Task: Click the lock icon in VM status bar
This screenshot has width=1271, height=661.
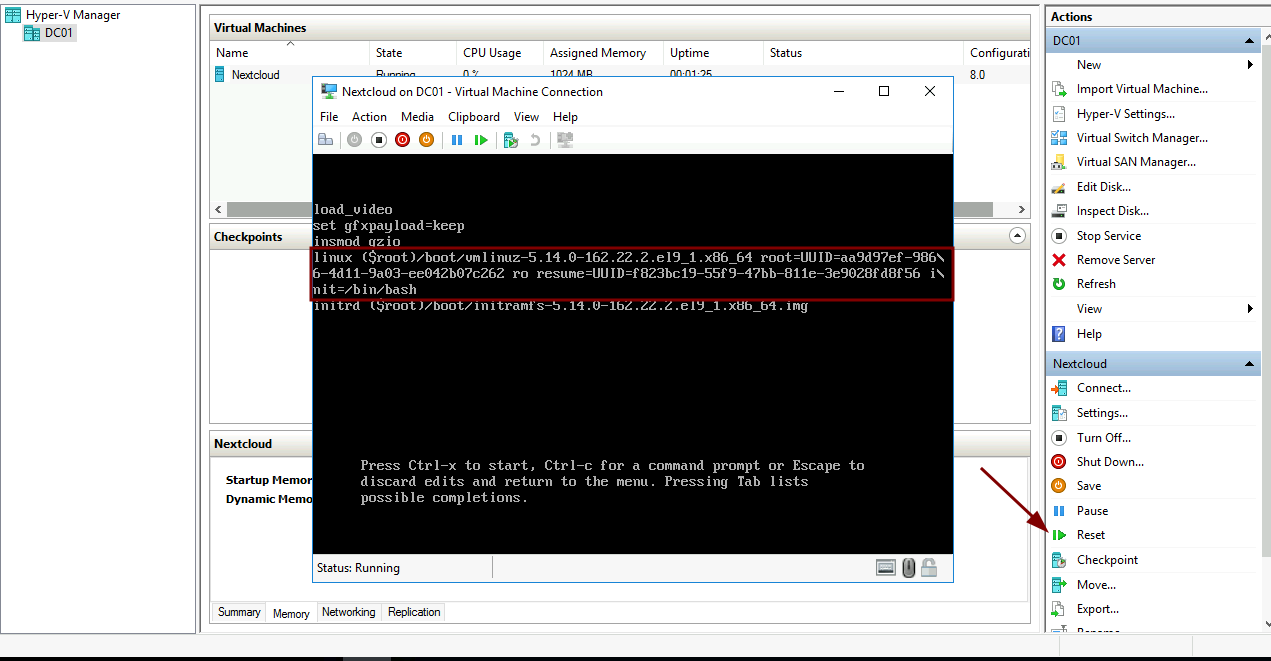Action: (929, 568)
